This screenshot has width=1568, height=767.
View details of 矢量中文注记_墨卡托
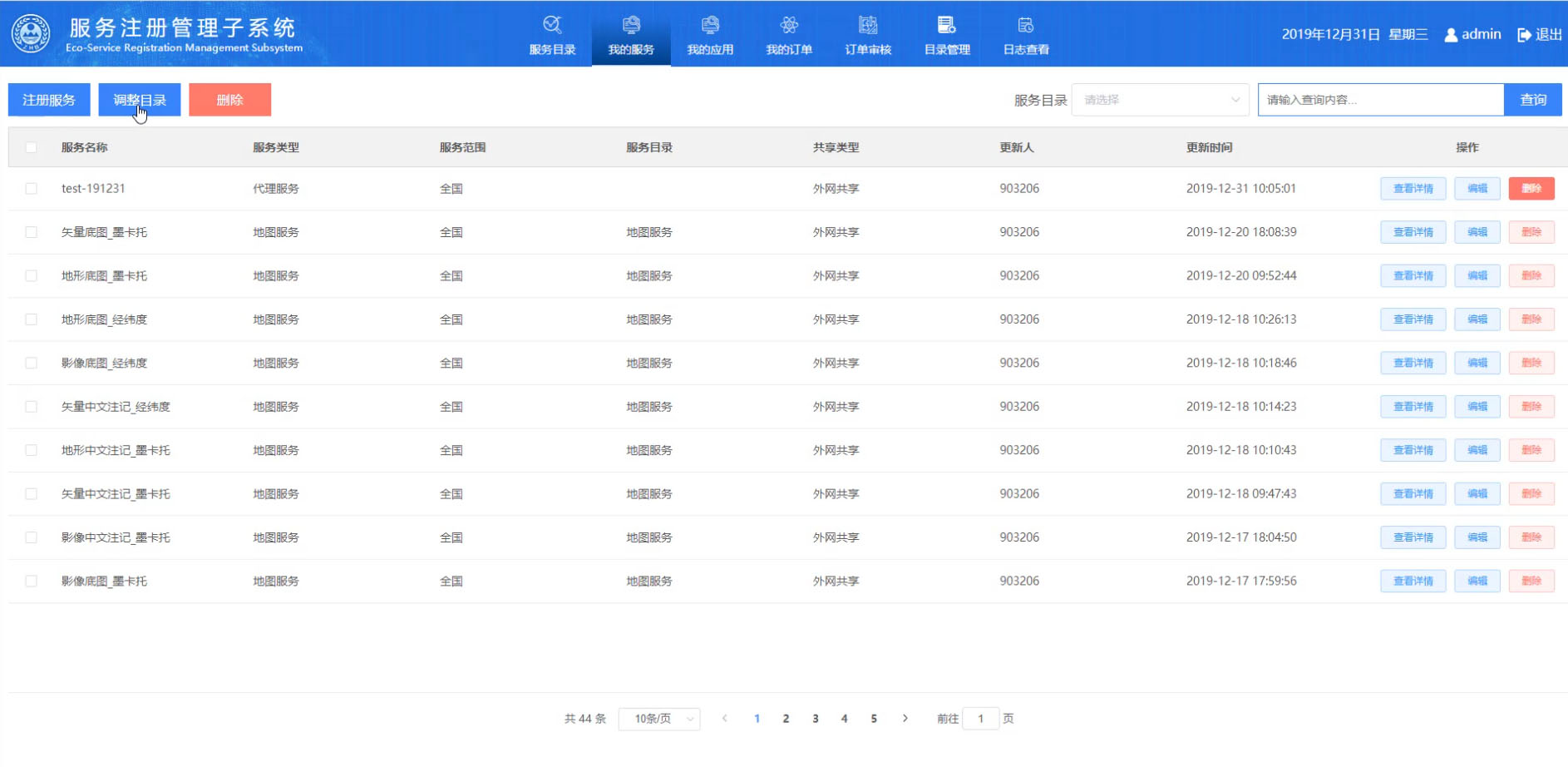(1413, 494)
